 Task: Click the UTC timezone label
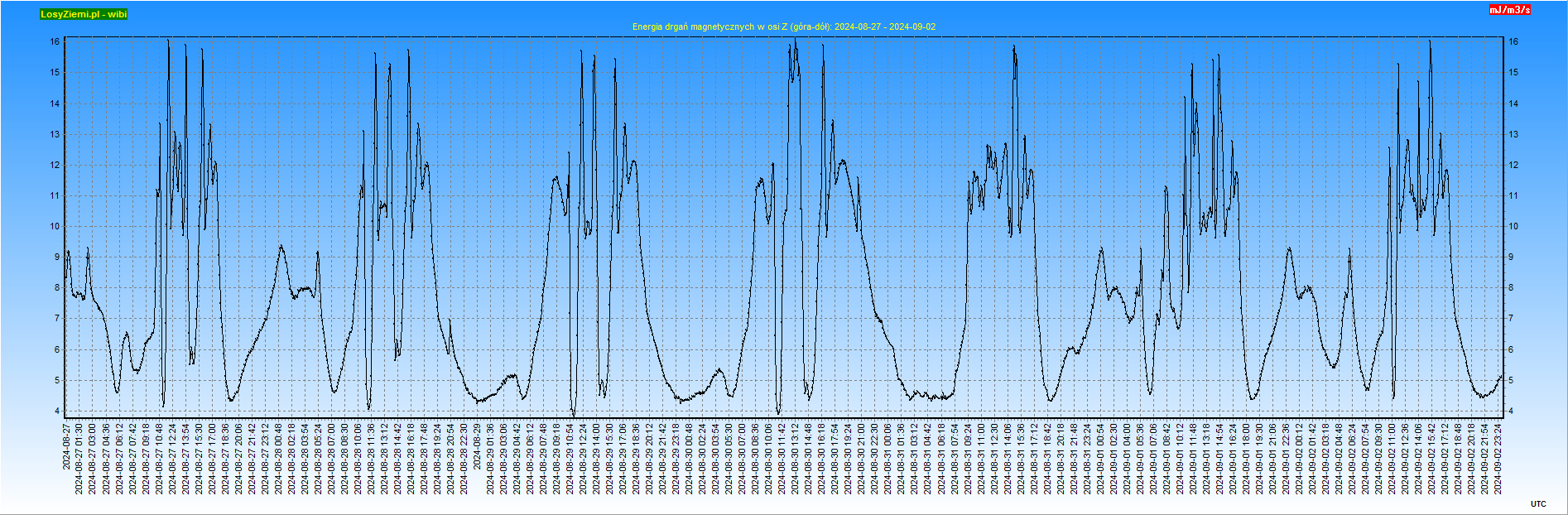[x=1537, y=503]
